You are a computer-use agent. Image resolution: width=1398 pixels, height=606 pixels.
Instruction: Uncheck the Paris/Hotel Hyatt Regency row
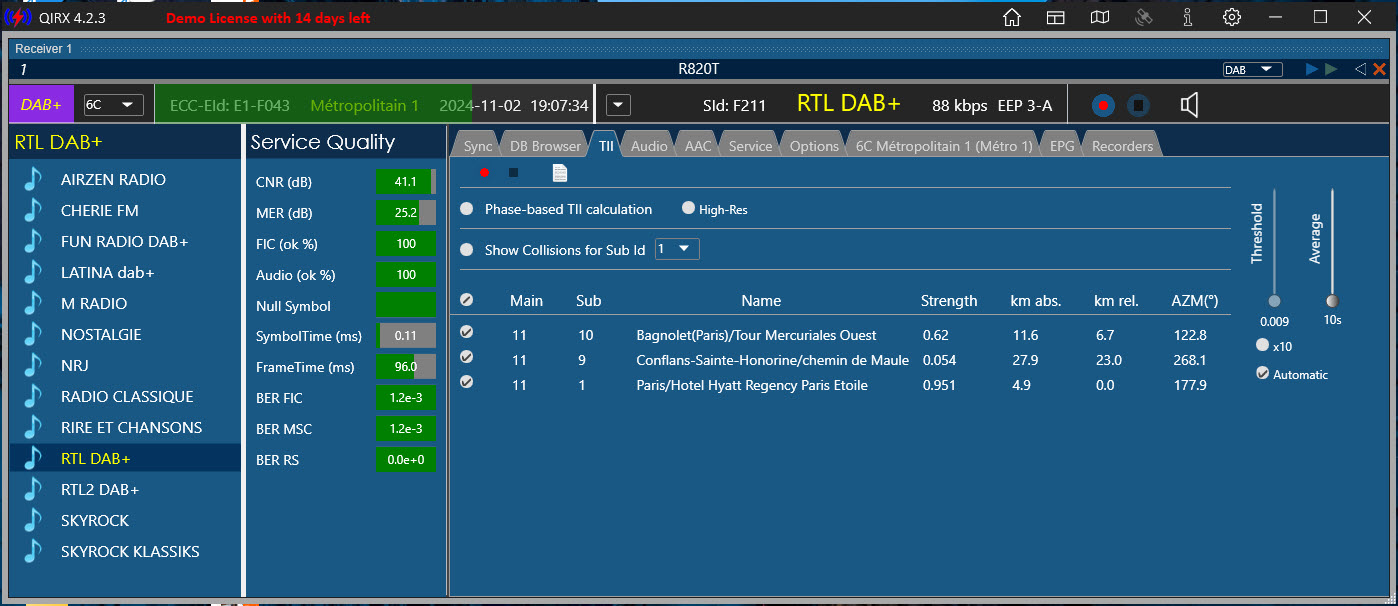(x=466, y=382)
